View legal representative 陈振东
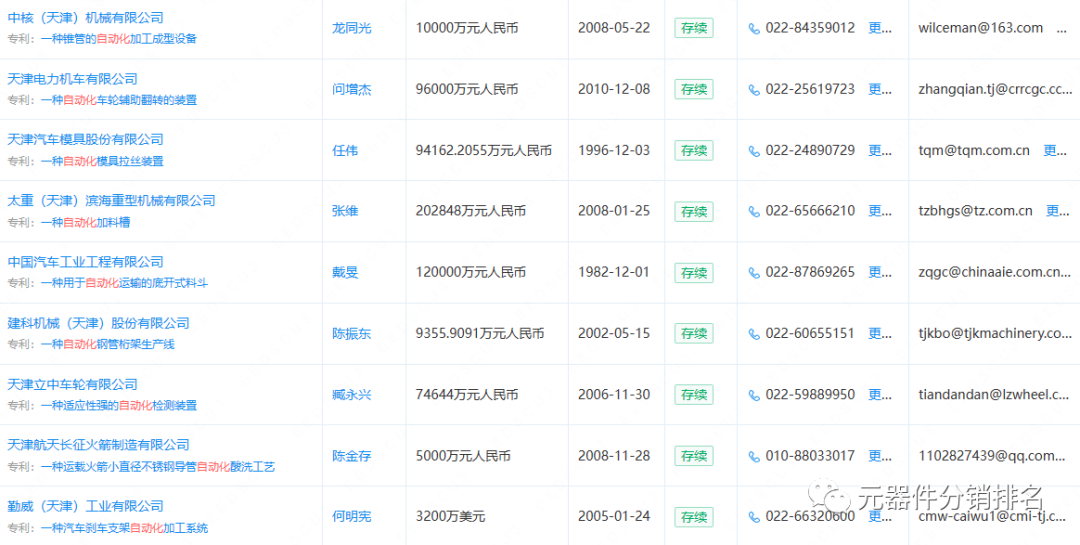This screenshot has height=545, width=1080. [352, 334]
